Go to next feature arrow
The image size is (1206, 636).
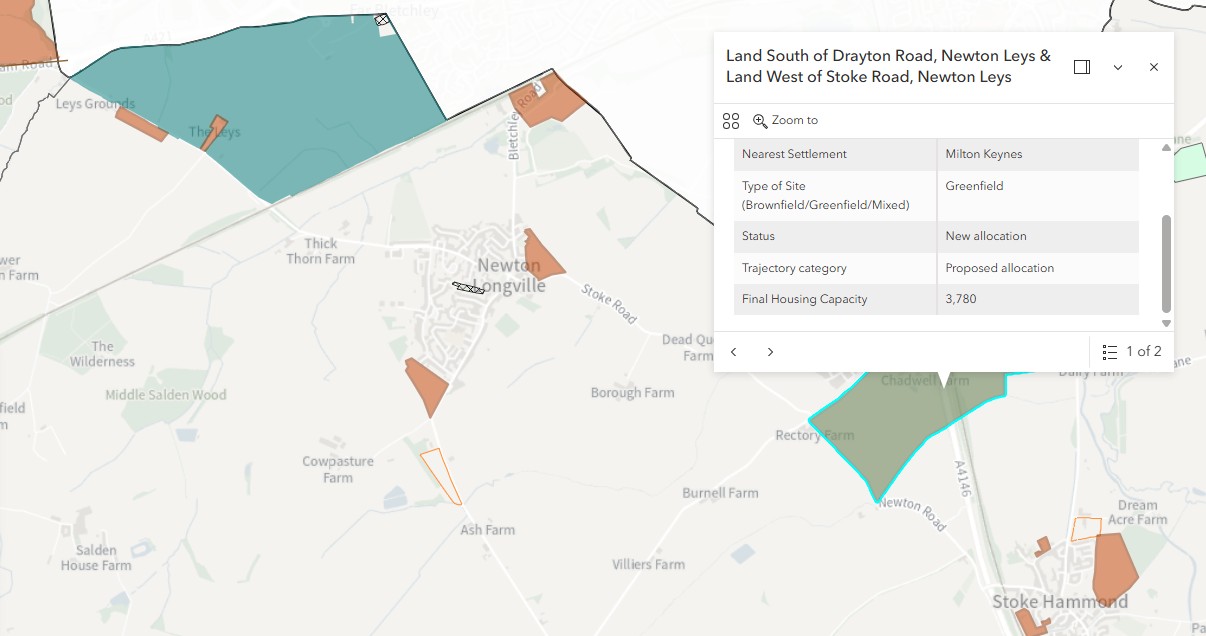coord(770,352)
